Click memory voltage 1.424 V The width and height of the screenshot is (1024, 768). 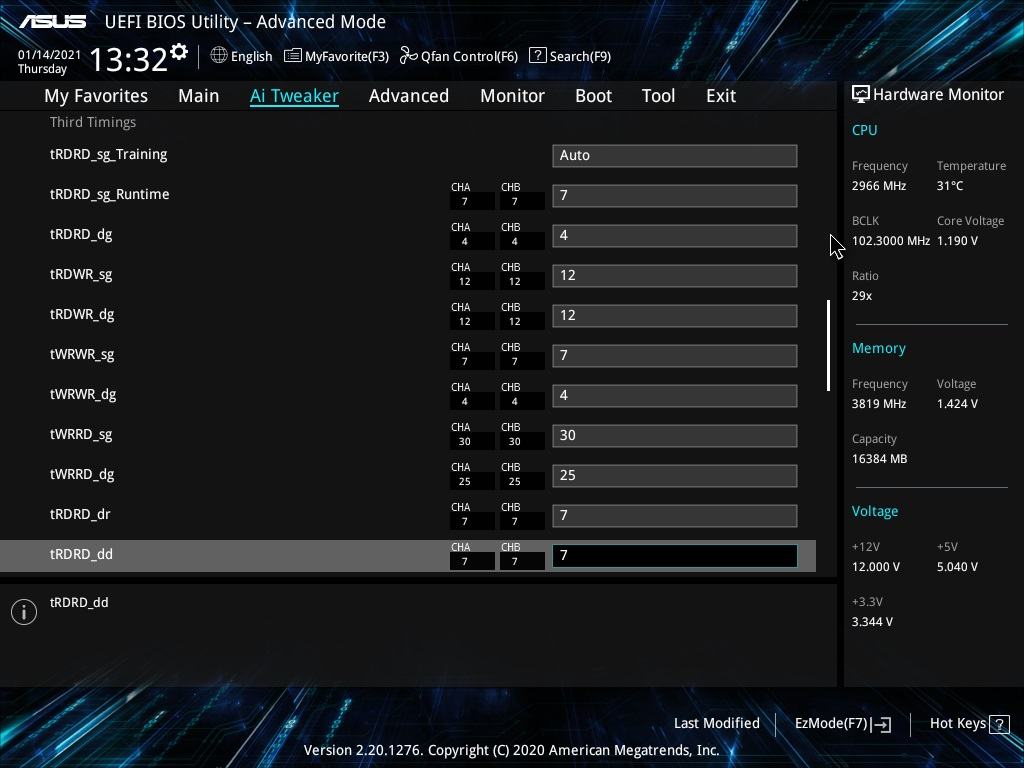click(x=957, y=404)
